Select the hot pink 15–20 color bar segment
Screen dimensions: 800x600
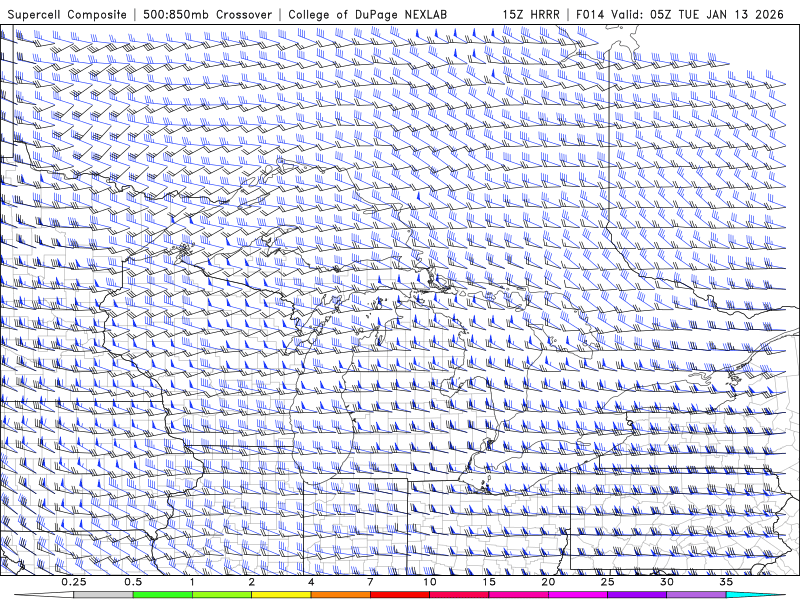(518, 595)
